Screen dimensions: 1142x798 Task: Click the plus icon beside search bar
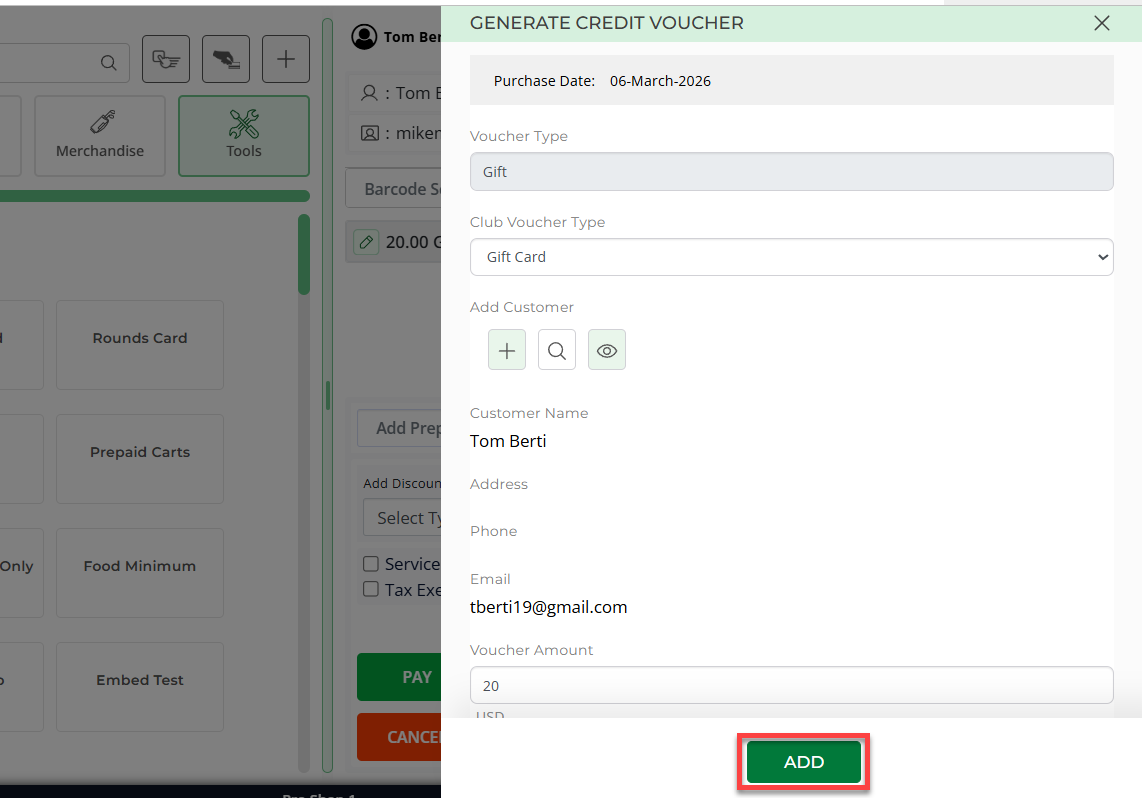[286, 60]
